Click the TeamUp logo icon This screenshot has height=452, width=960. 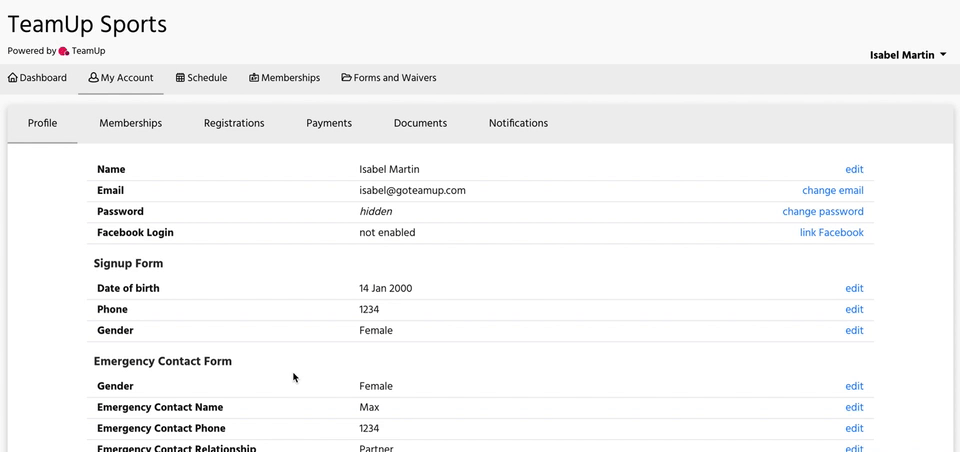[64, 51]
